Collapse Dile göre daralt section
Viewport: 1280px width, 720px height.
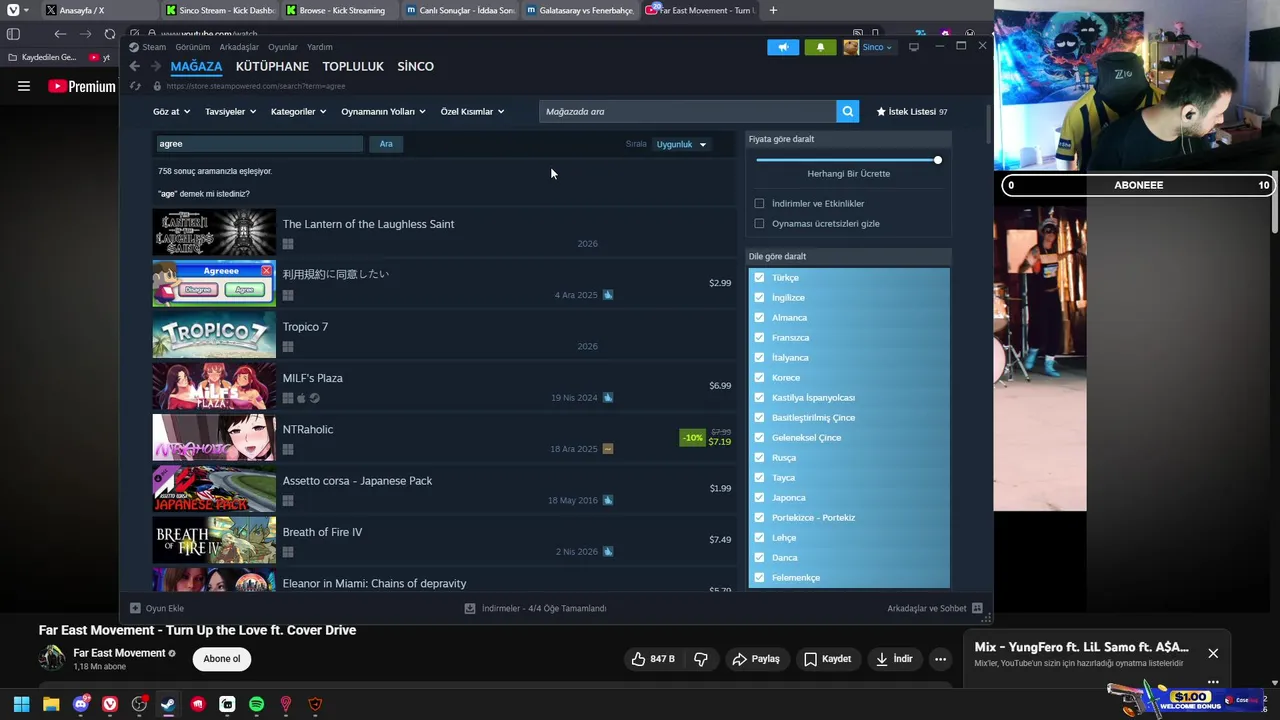click(848, 256)
